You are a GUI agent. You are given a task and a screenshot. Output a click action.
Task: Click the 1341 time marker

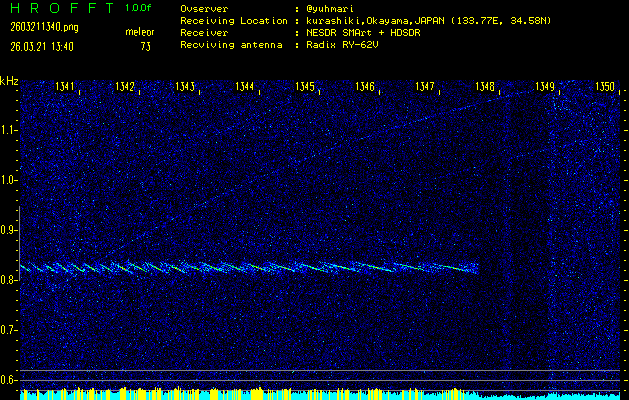point(65,87)
